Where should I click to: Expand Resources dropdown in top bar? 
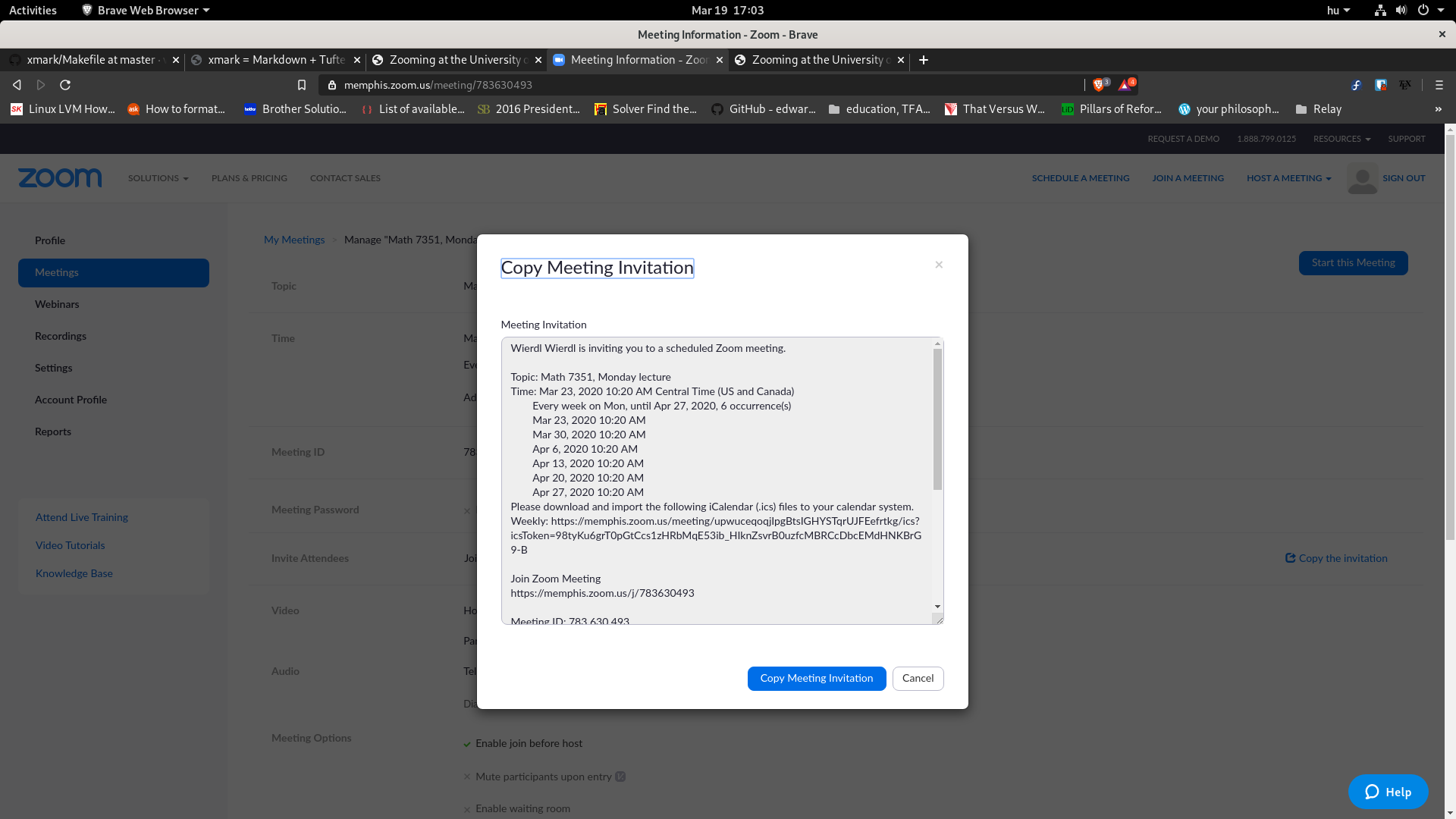point(1341,139)
